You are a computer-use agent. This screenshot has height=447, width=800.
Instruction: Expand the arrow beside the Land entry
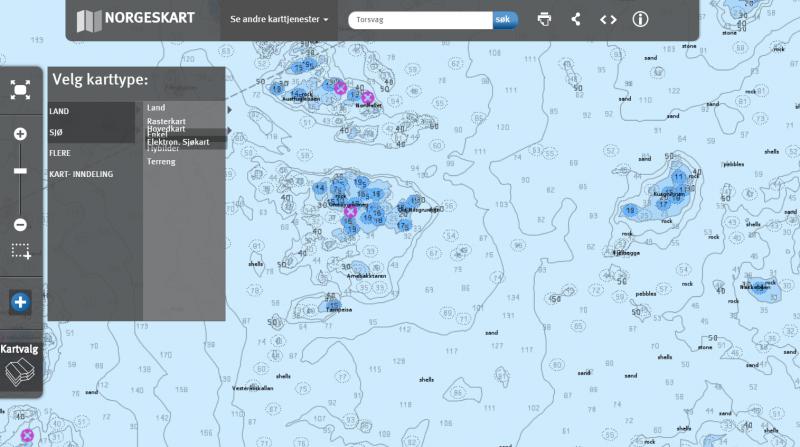point(229,109)
